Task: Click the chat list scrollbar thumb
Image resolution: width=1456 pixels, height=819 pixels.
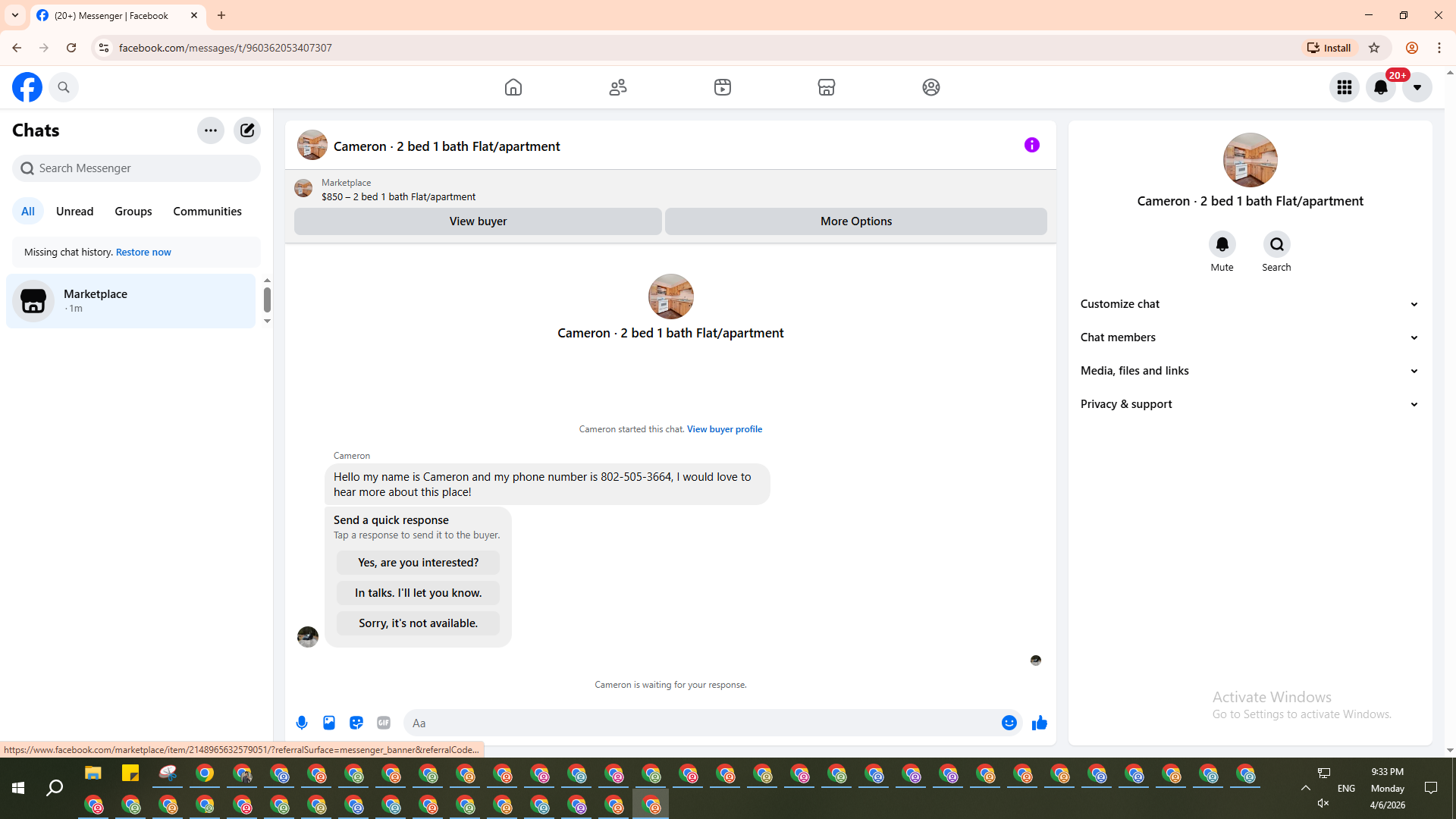Action: point(267,300)
